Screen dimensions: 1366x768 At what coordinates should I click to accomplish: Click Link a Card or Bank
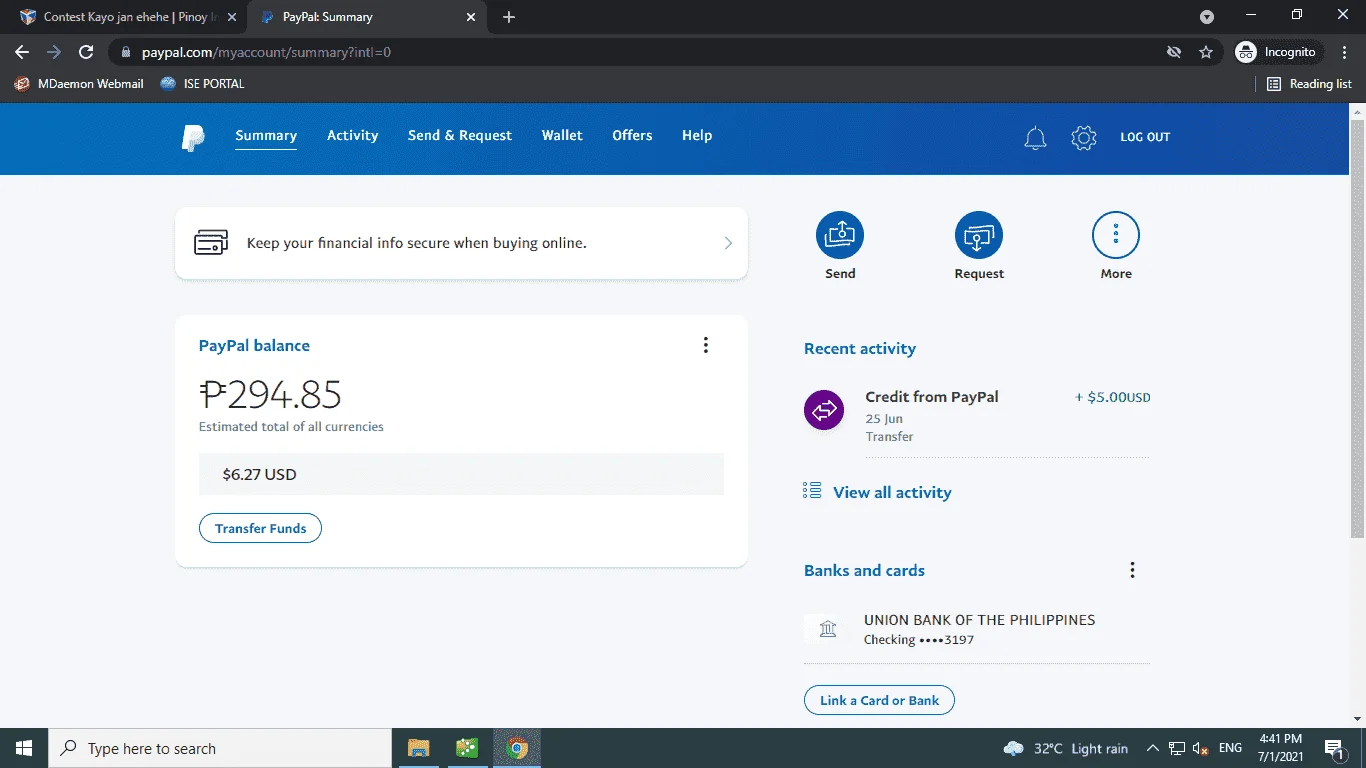click(879, 700)
